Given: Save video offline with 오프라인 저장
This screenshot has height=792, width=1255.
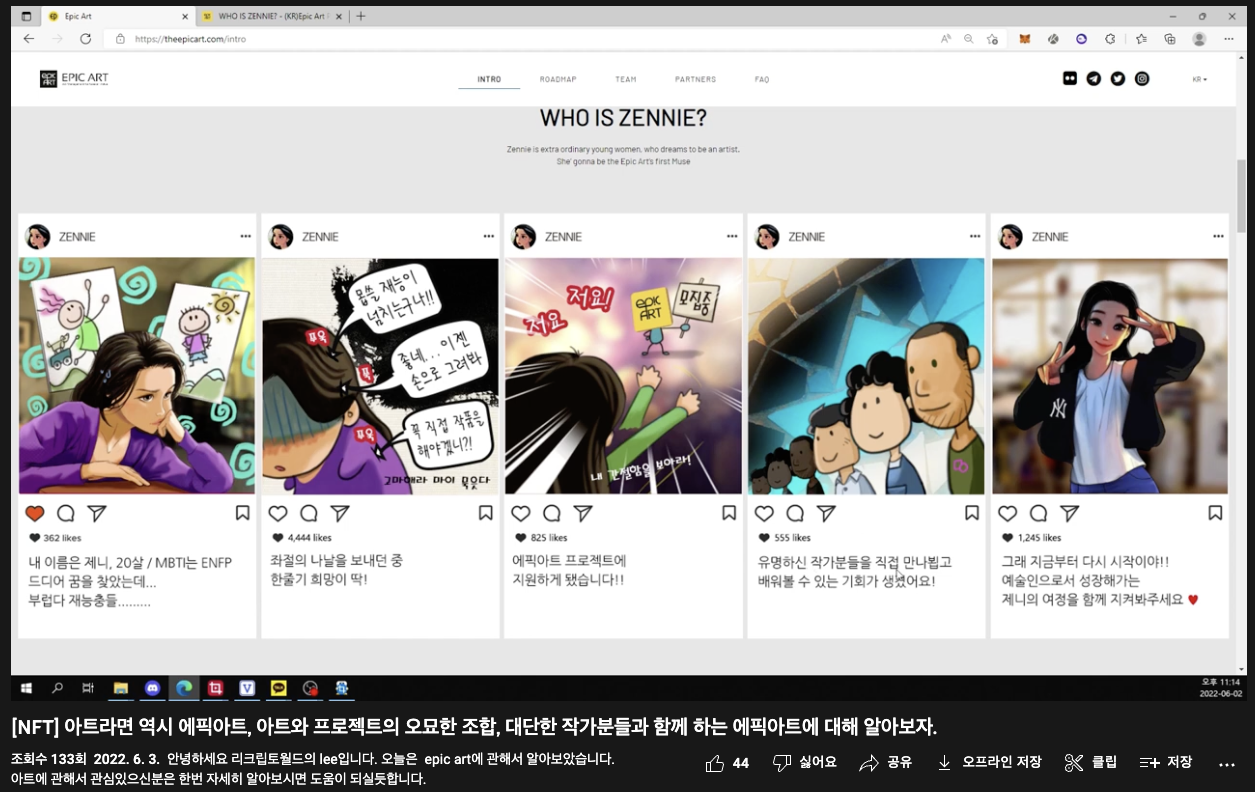Looking at the screenshot, I should [x=988, y=763].
